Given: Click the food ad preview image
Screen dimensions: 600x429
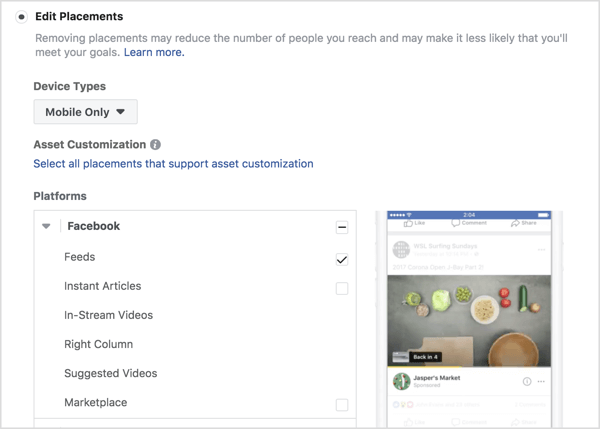Looking at the screenshot, I should [469, 321].
